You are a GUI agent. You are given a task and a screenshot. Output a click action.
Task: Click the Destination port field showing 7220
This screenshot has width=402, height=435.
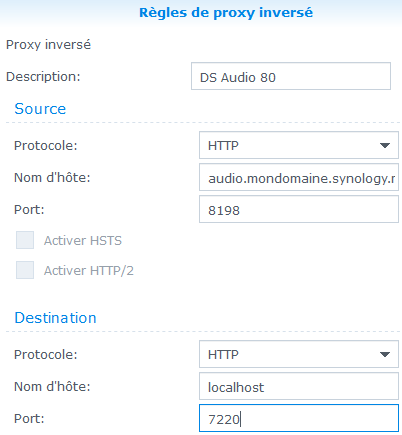click(299, 418)
